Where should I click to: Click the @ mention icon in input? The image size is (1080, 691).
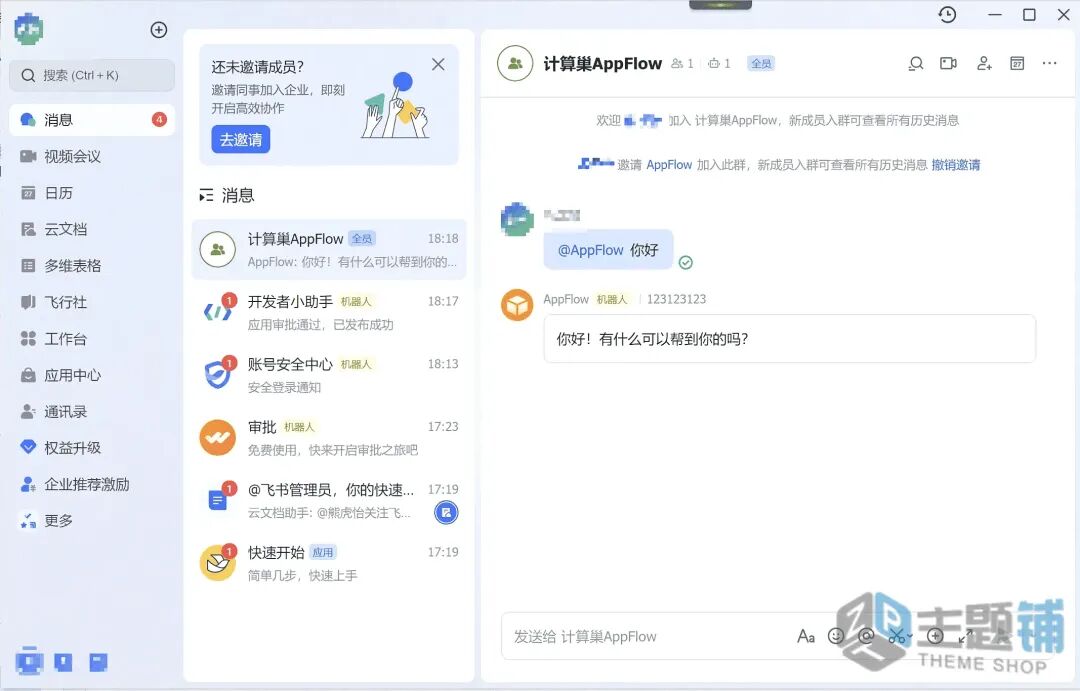pyautogui.click(x=866, y=636)
